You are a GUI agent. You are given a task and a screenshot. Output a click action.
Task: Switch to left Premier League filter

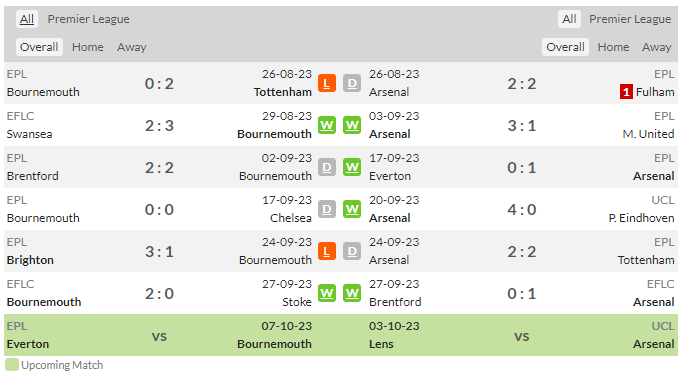(x=88, y=19)
